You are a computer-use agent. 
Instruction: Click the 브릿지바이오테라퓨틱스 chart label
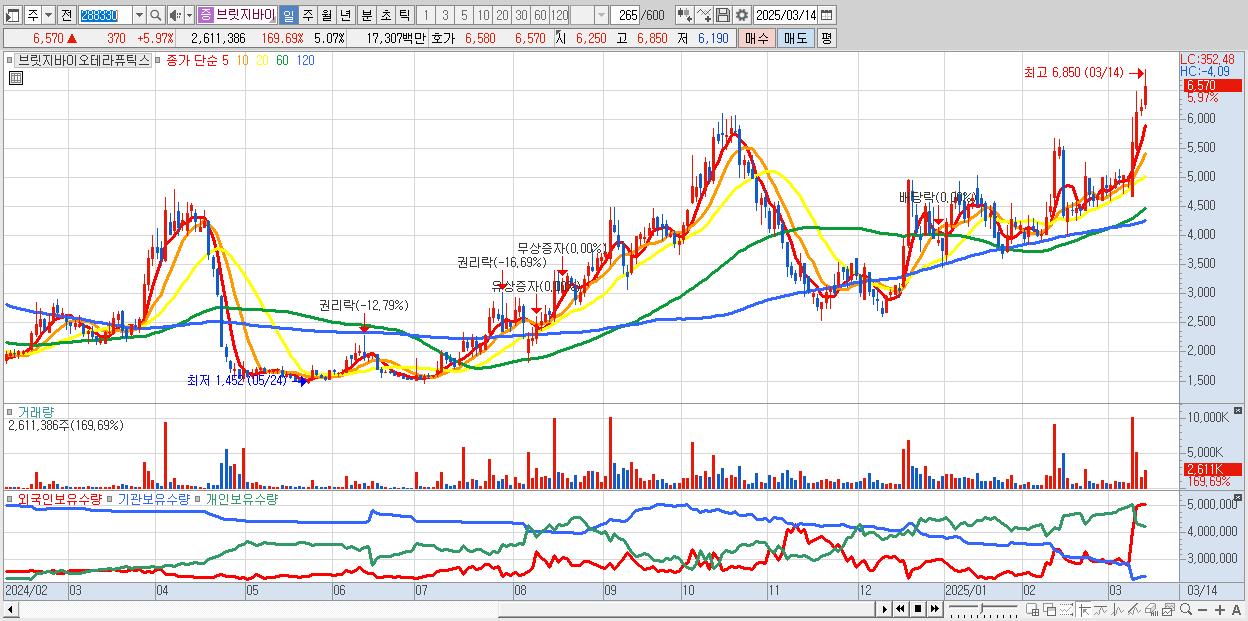84,60
